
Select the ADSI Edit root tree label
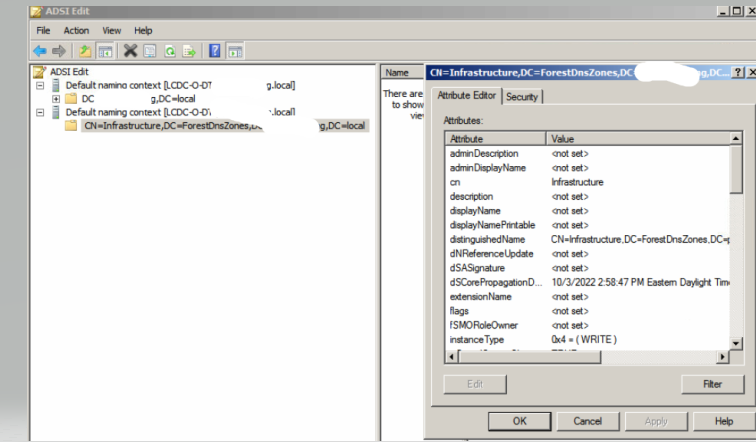tap(69, 72)
